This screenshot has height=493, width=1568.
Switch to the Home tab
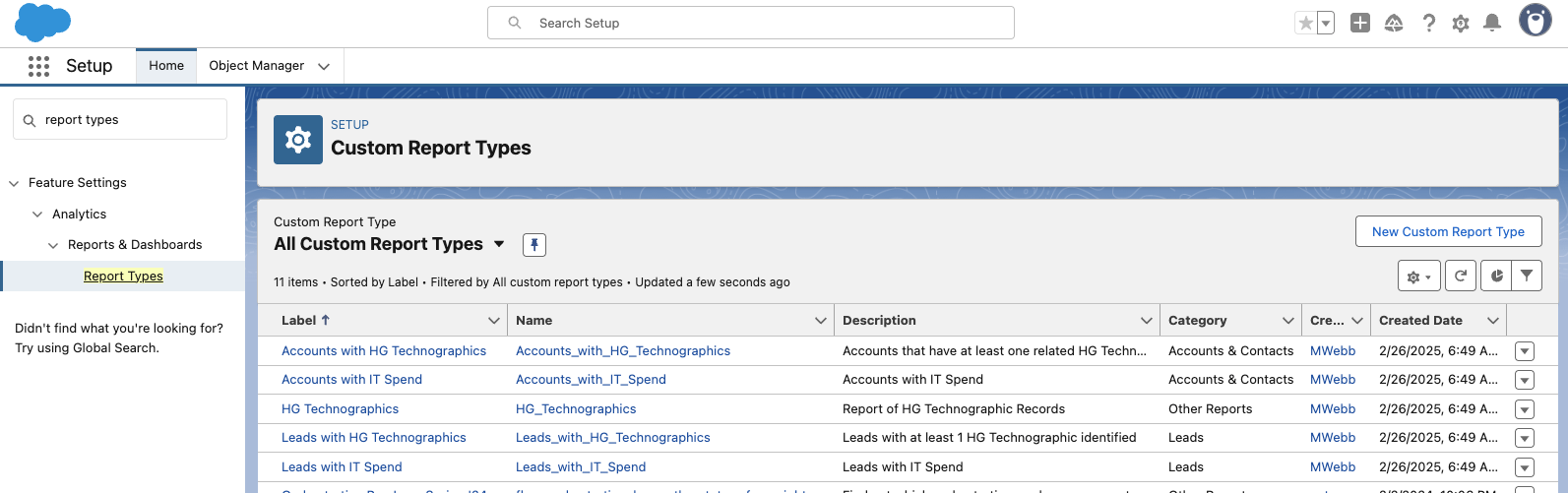[x=166, y=66]
